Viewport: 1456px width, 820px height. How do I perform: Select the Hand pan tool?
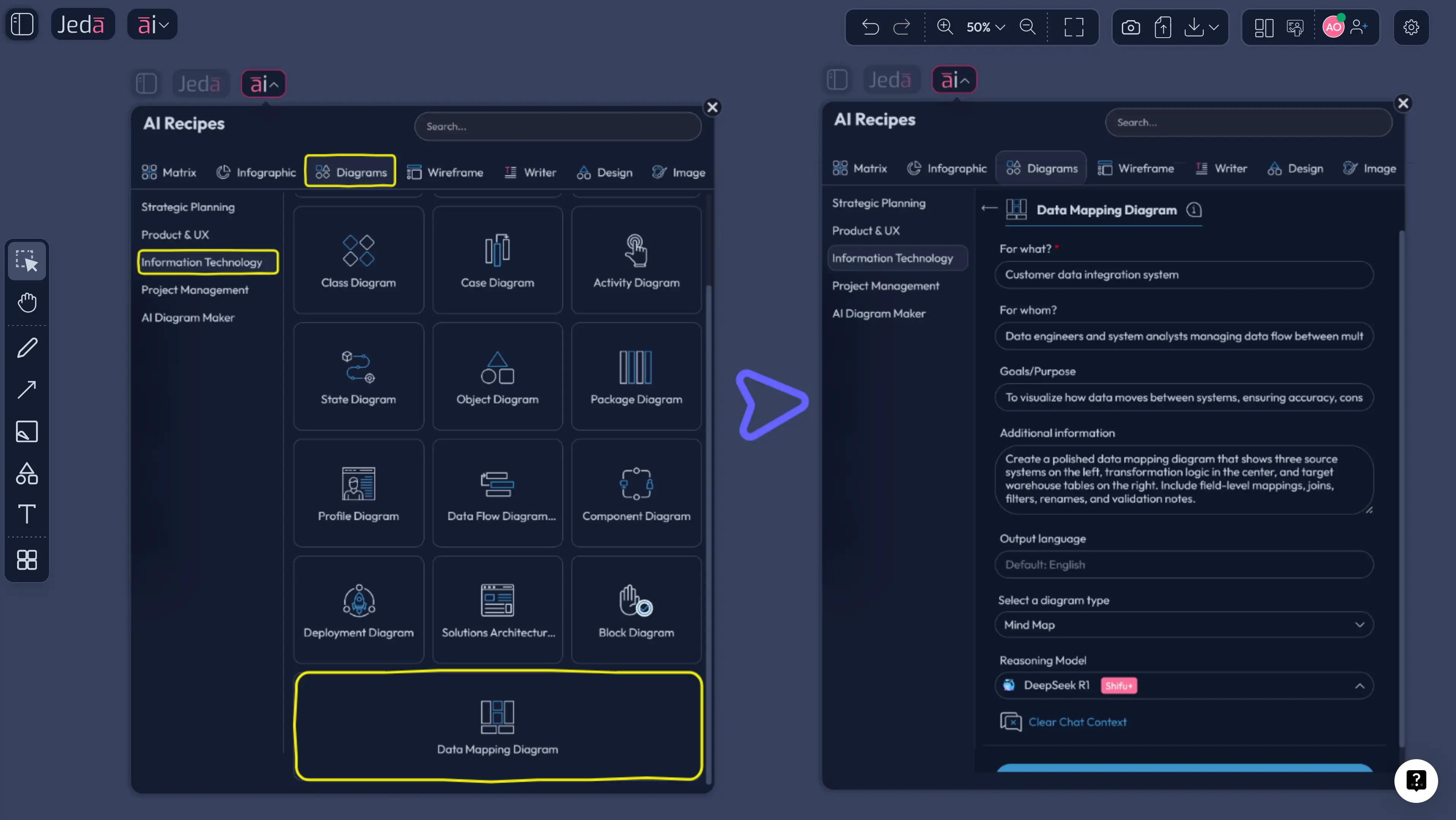coord(27,303)
